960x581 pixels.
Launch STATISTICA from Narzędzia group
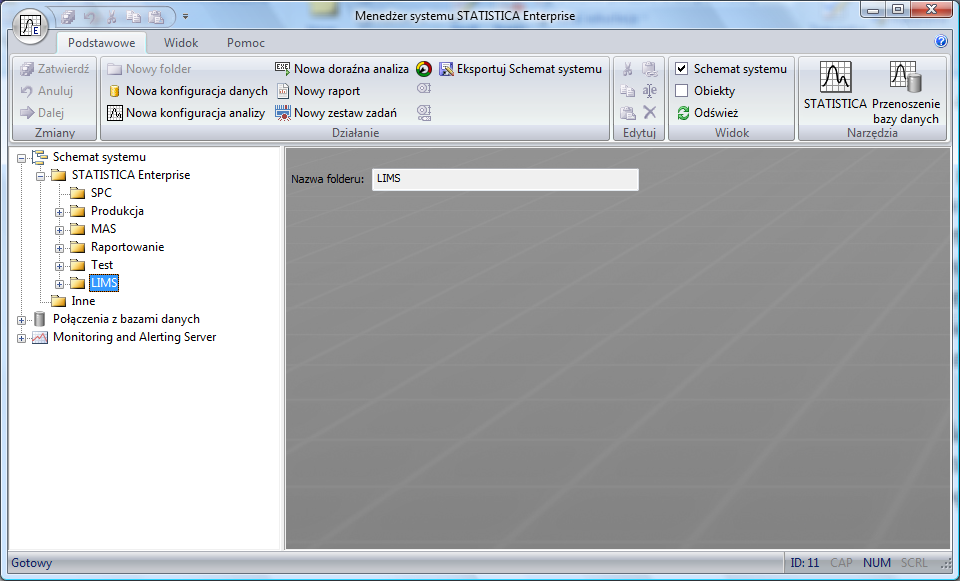click(835, 86)
